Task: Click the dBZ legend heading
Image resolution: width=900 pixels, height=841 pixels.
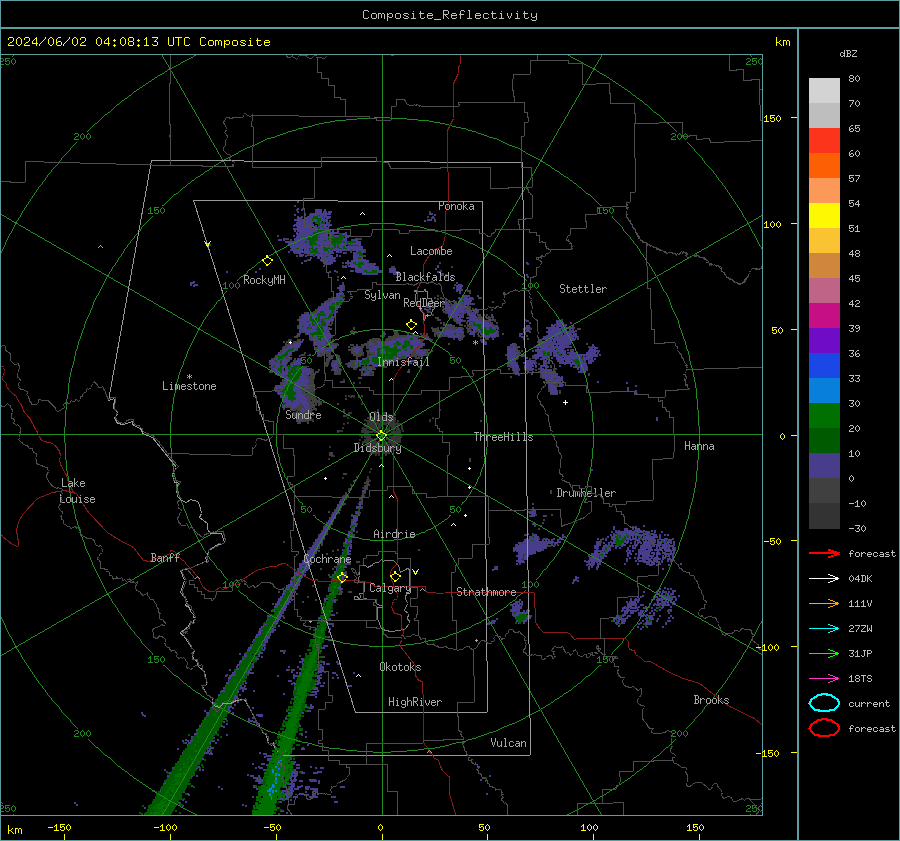Action: (x=848, y=54)
